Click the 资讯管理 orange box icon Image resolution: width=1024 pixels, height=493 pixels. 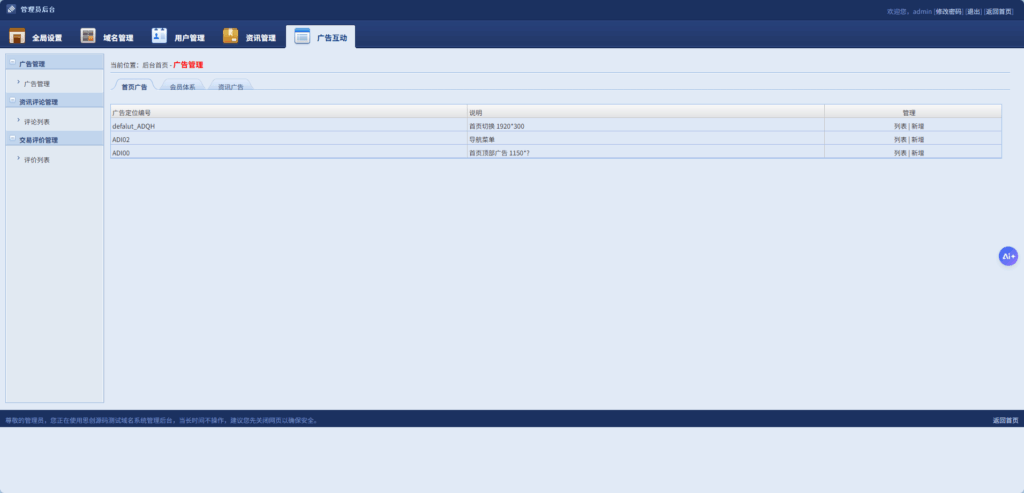point(230,36)
